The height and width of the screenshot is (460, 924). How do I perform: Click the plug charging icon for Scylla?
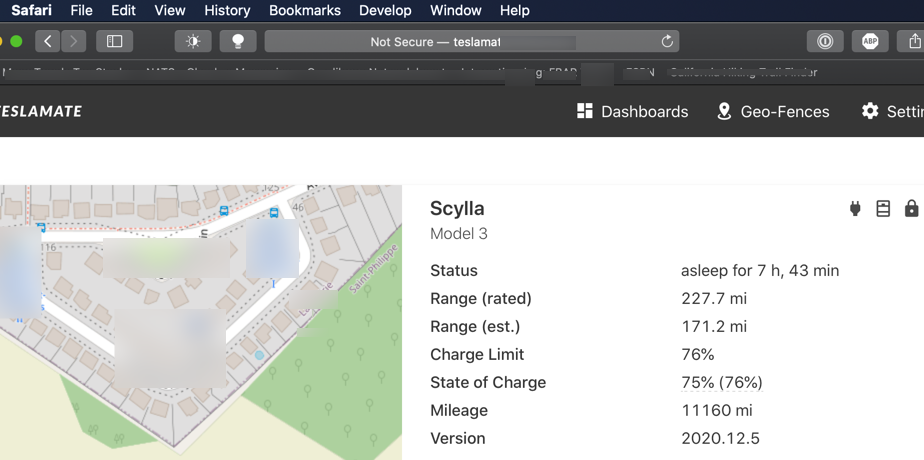coord(855,209)
